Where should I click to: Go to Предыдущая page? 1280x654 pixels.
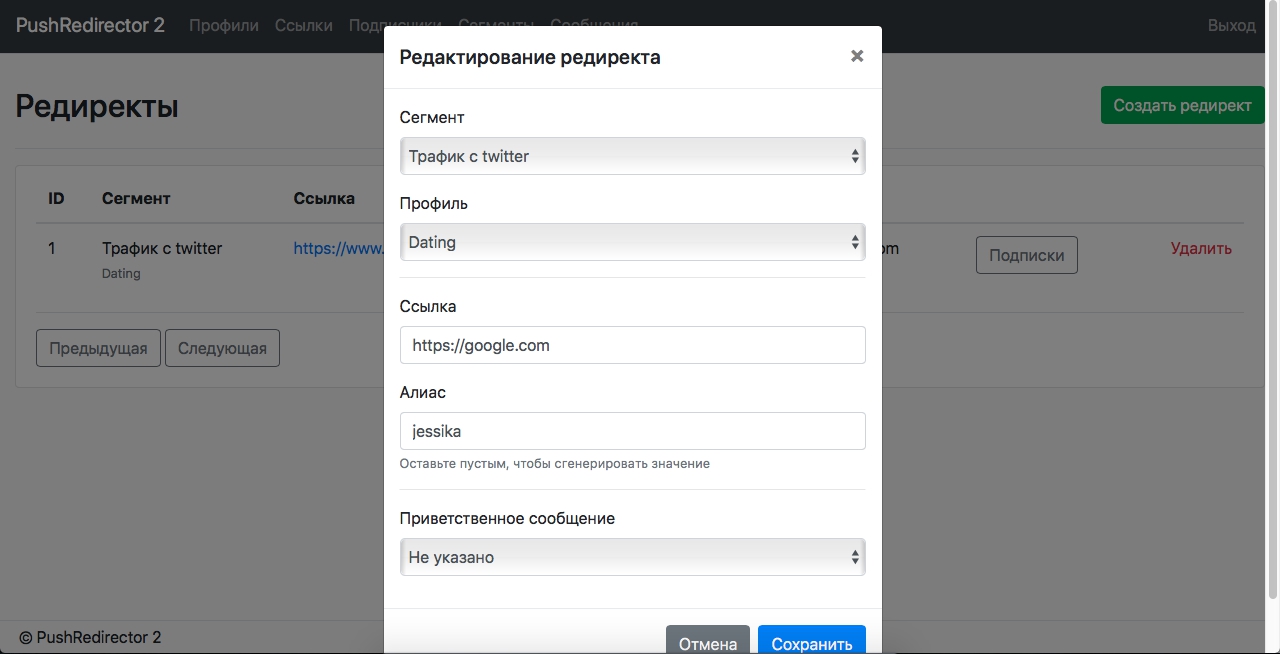click(98, 348)
